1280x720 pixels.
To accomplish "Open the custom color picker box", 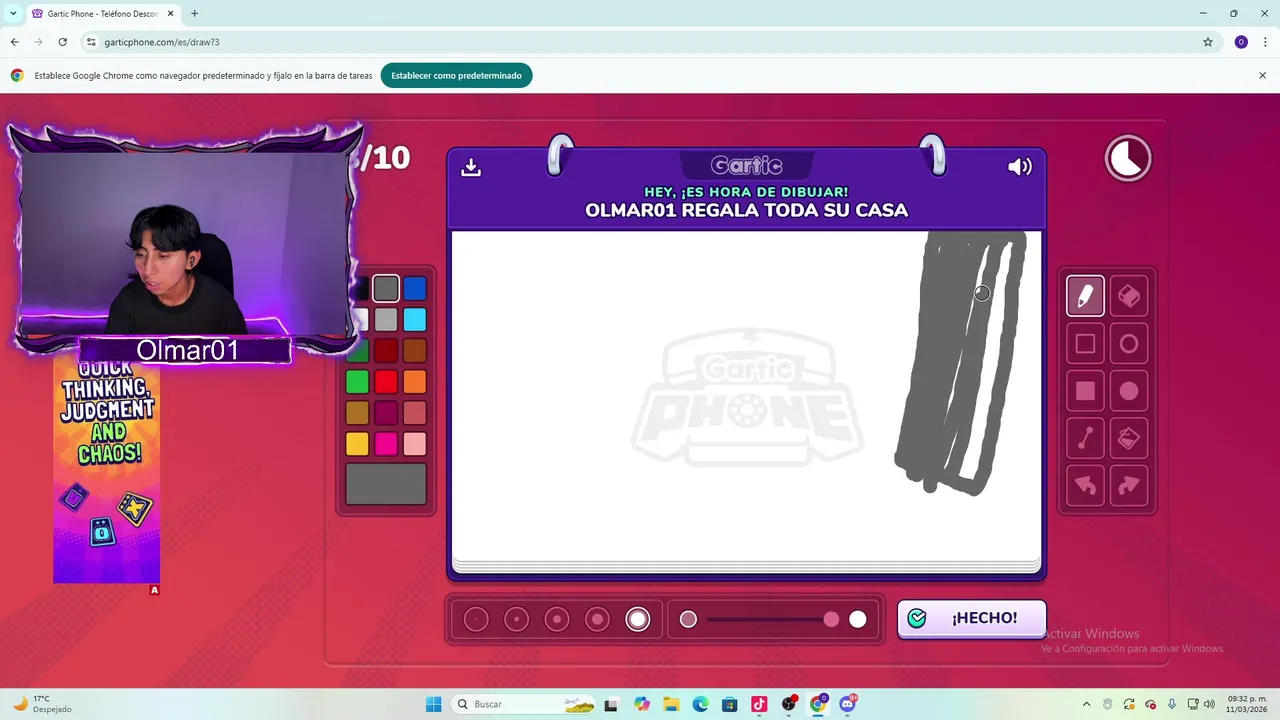I will click(386, 484).
